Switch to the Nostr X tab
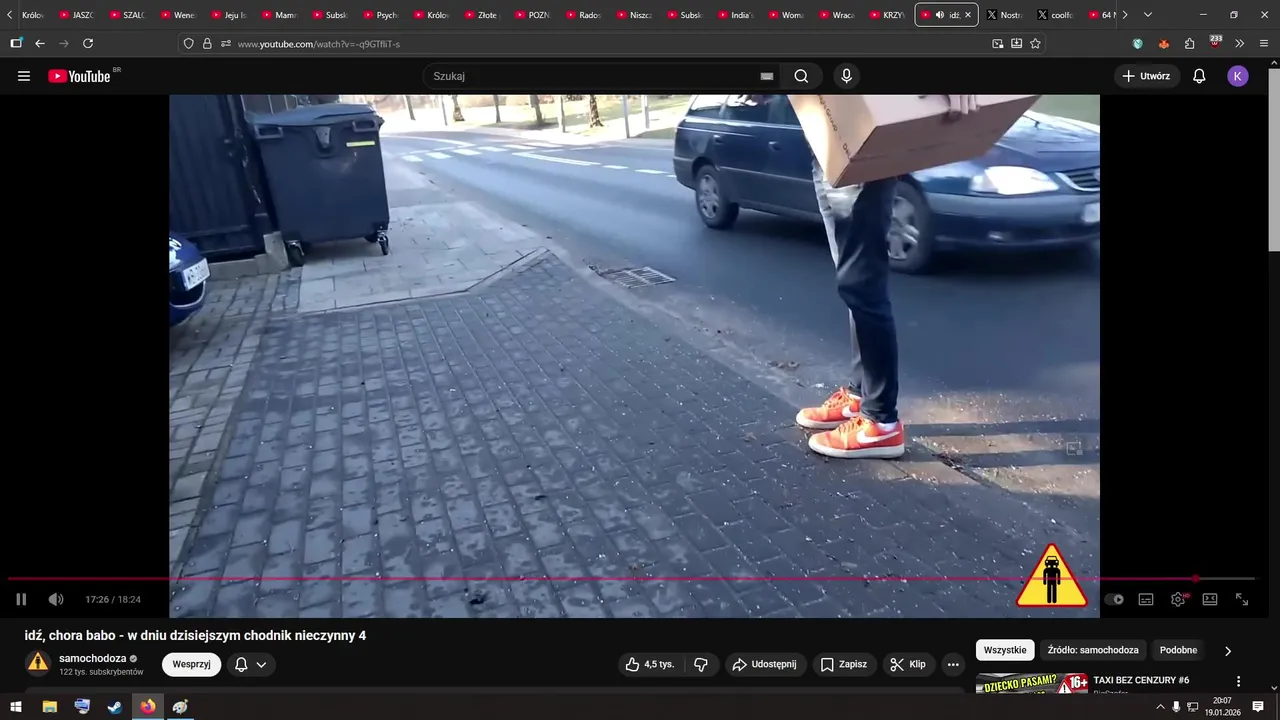The width and height of the screenshot is (1280, 720). coord(1004,15)
